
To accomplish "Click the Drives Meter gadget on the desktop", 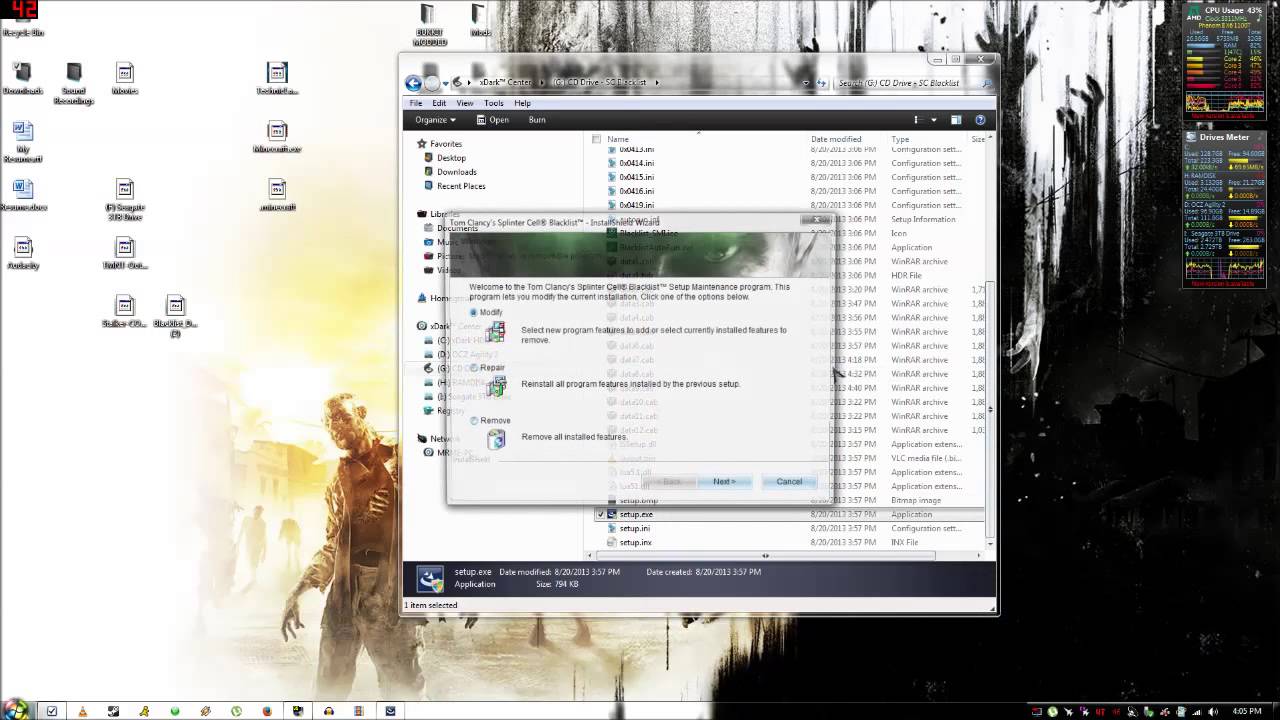I will pyautogui.click(x=1225, y=209).
